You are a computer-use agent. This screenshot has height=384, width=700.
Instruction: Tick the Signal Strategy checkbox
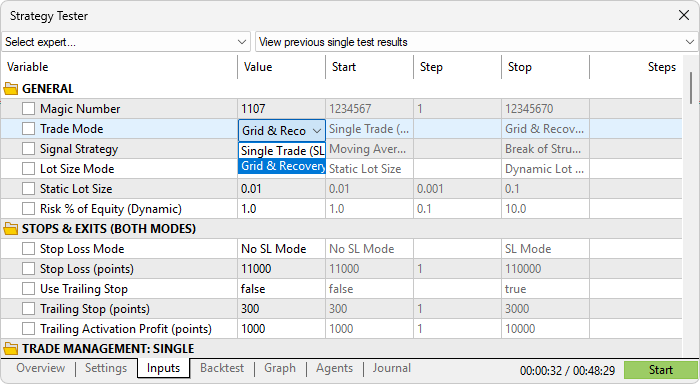tap(28, 149)
